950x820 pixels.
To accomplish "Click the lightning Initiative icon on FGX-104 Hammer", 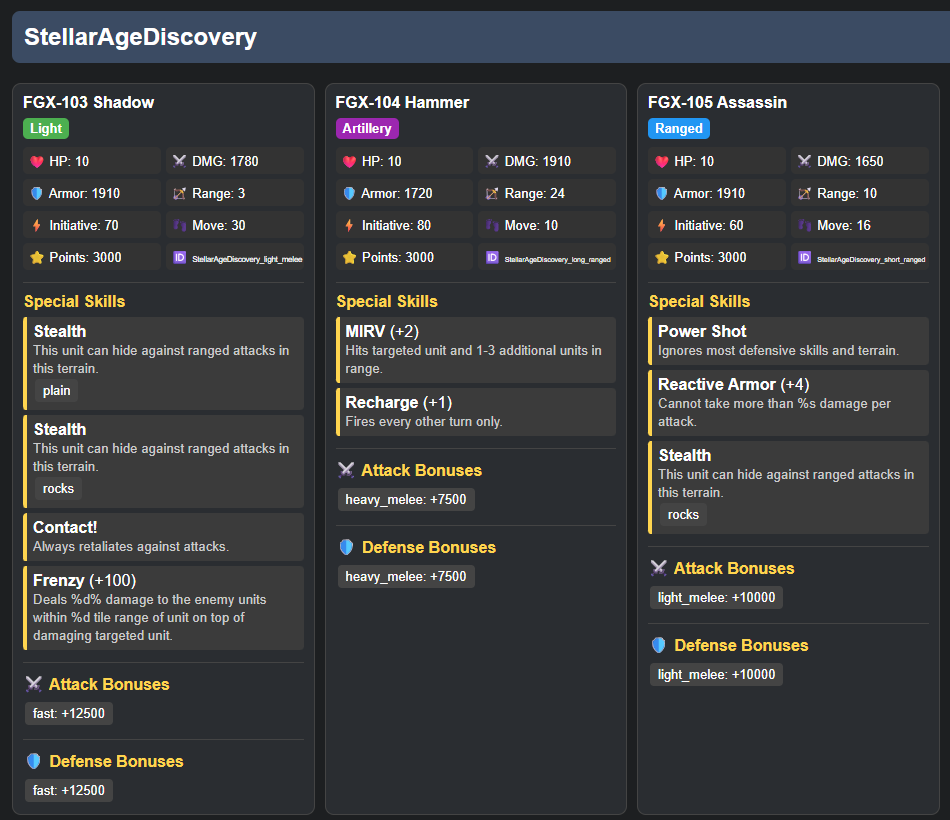I will [x=350, y=225].
